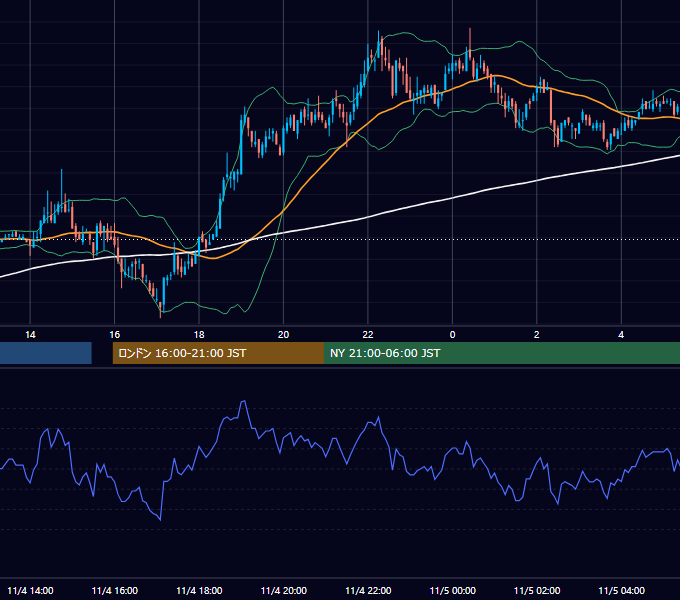Select the NY 21:00-06:00 JST session bar

[x=502, y=353]
